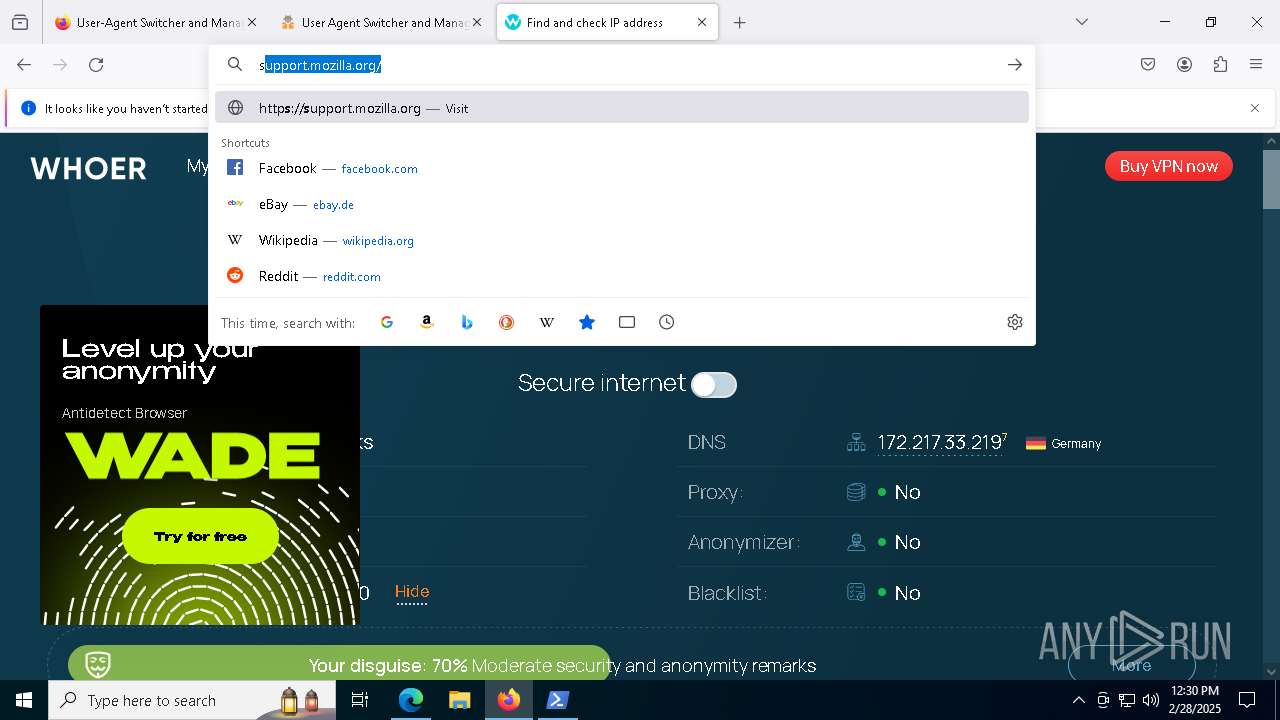The height and width of the screenshot is (720, 1280).
Task: Open PowerShell from the taskbar
Action: tap(558, 700)
